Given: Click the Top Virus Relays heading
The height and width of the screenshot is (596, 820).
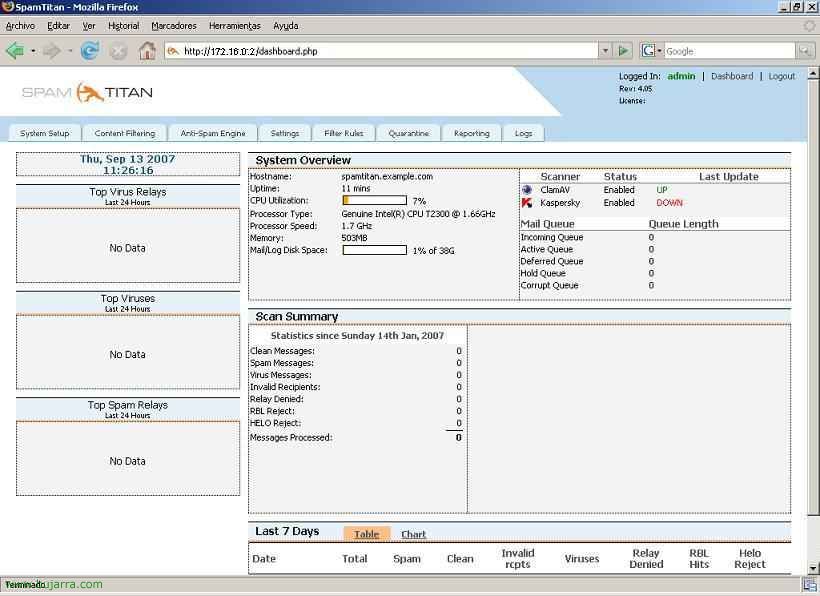Looking at the screenshot, I should [128, 192].
